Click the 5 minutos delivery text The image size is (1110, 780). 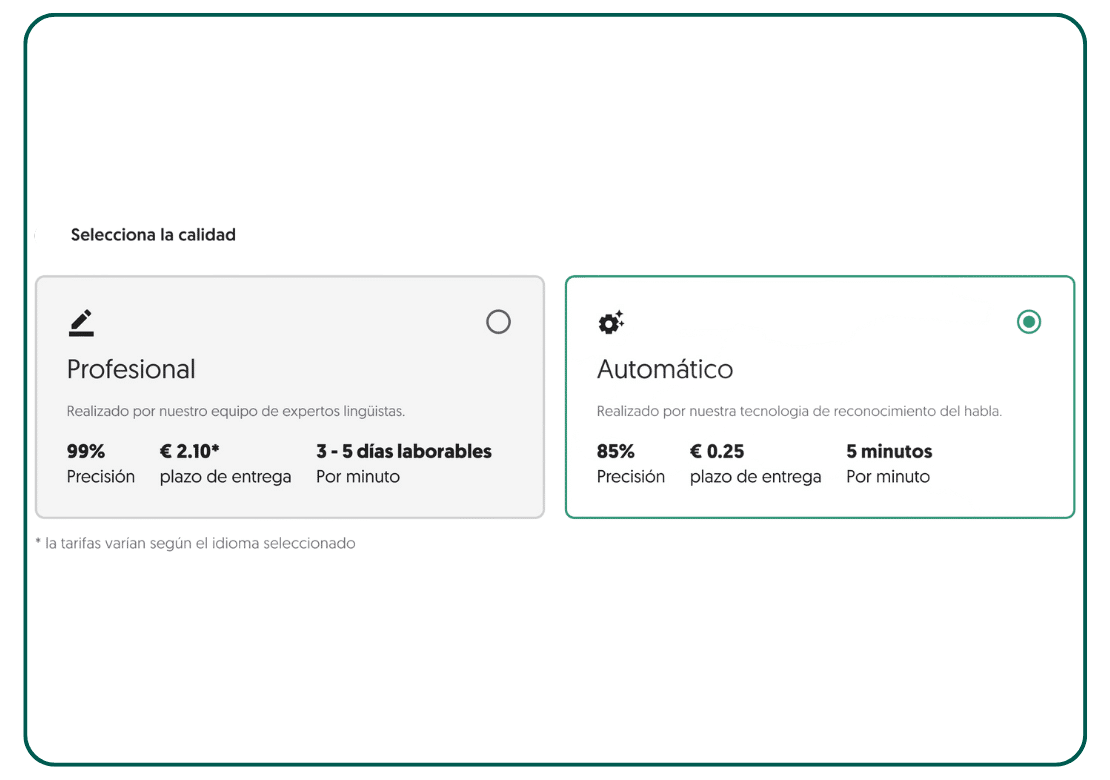[x=889, y=451]
